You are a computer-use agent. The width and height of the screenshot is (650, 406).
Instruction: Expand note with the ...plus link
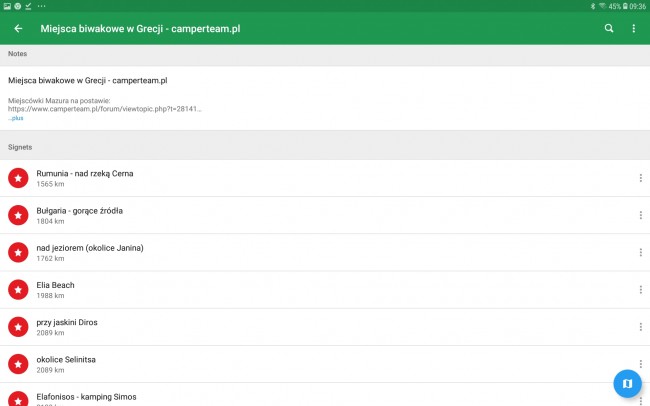[16, 118]
